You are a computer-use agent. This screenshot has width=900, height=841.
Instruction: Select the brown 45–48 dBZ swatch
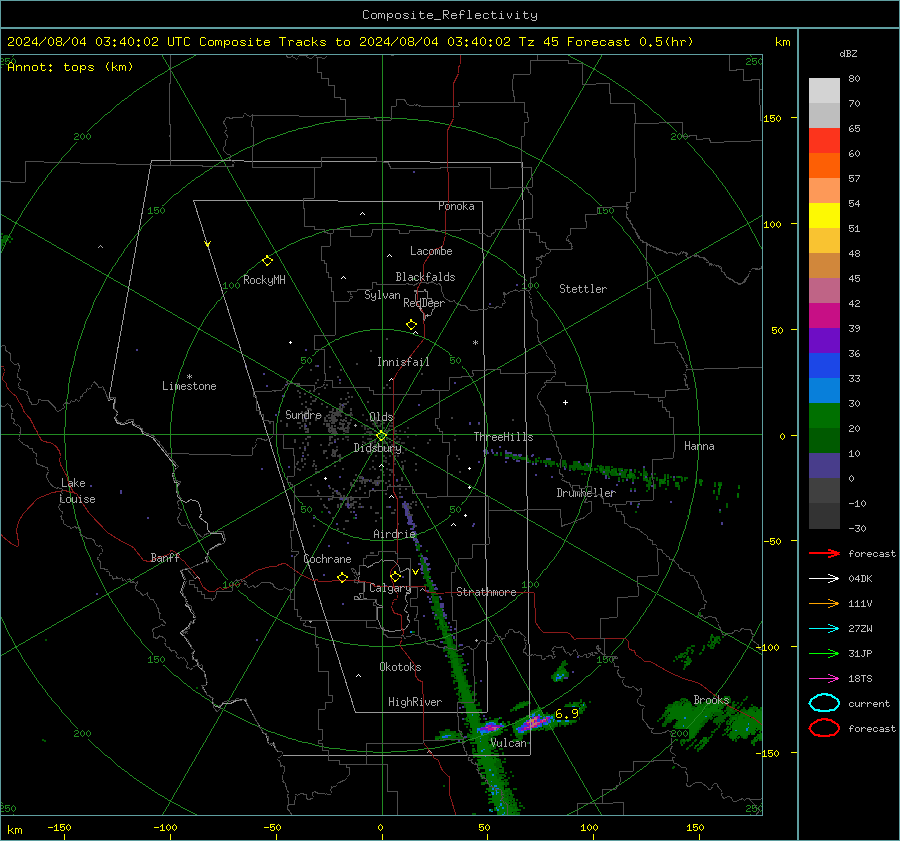click(824, 266)
